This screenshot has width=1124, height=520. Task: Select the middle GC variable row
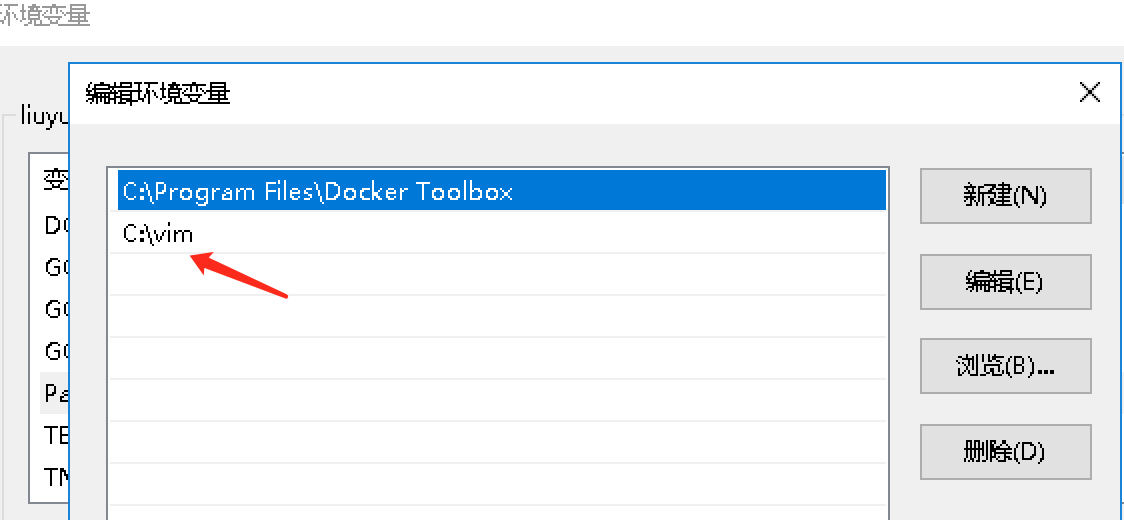pyautogui.click(x=56, y=309)
